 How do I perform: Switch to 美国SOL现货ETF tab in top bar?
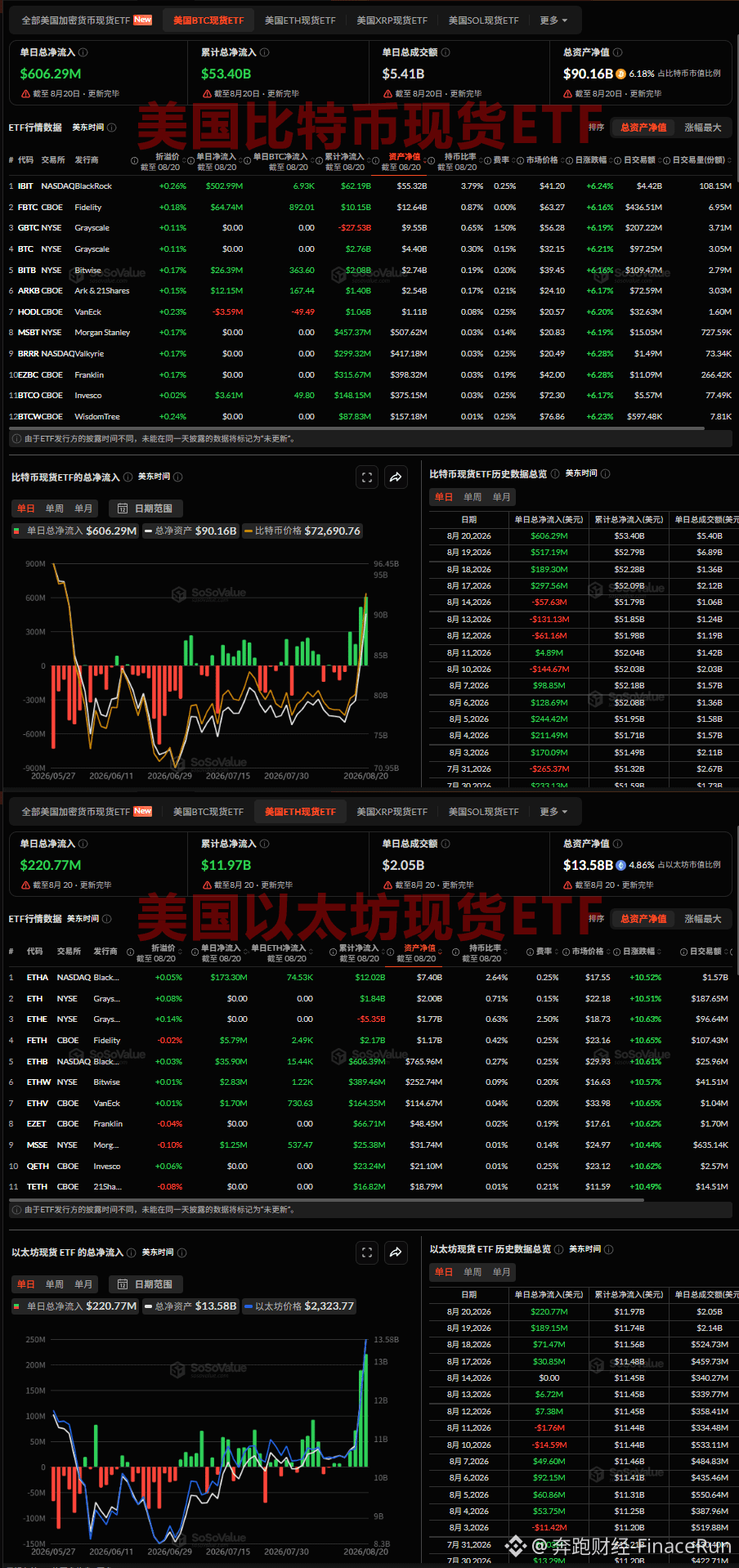point(483,20)
